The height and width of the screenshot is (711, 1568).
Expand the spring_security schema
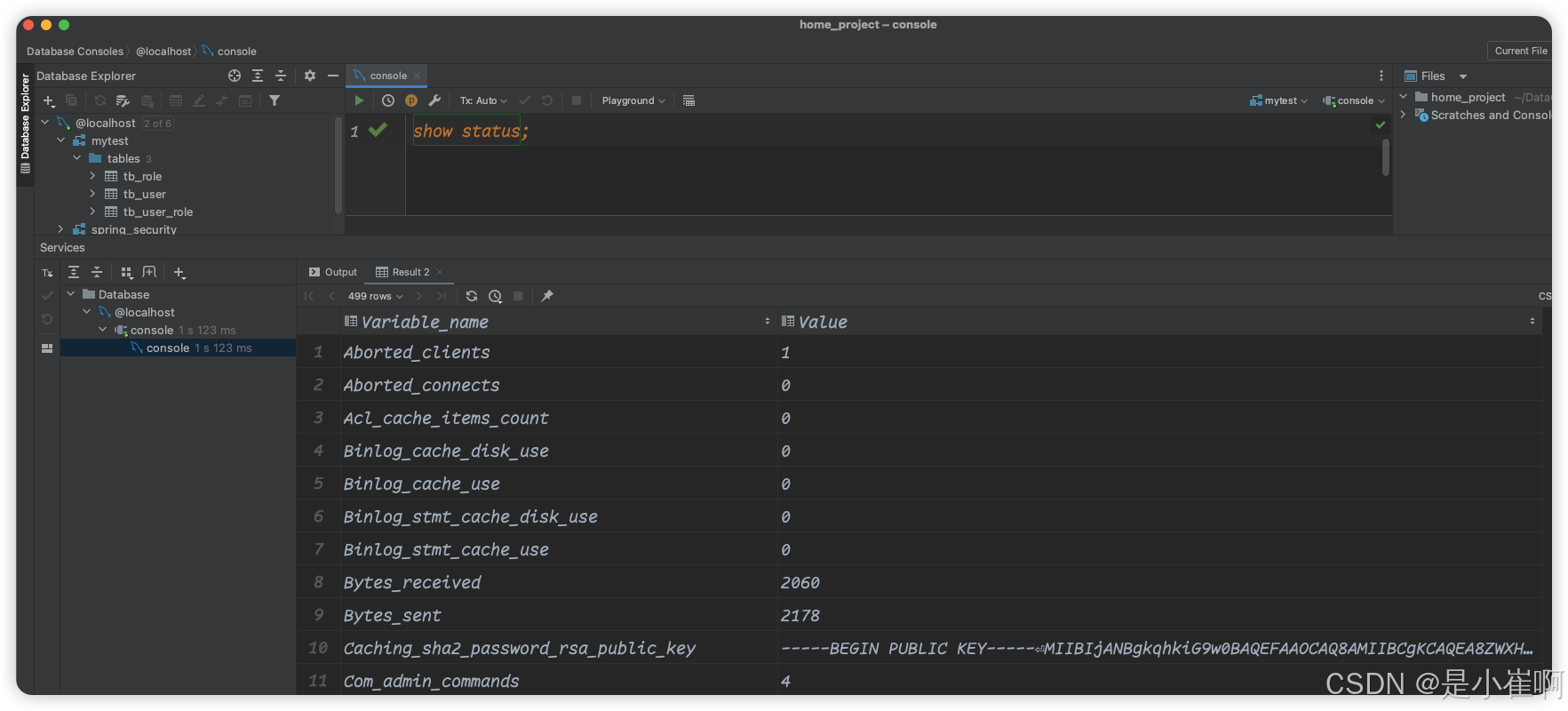click(x=61, y=228)
